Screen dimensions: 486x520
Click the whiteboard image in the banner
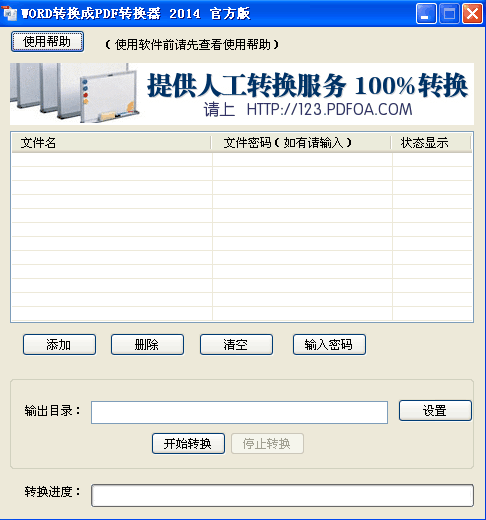[x=75, y=93]
